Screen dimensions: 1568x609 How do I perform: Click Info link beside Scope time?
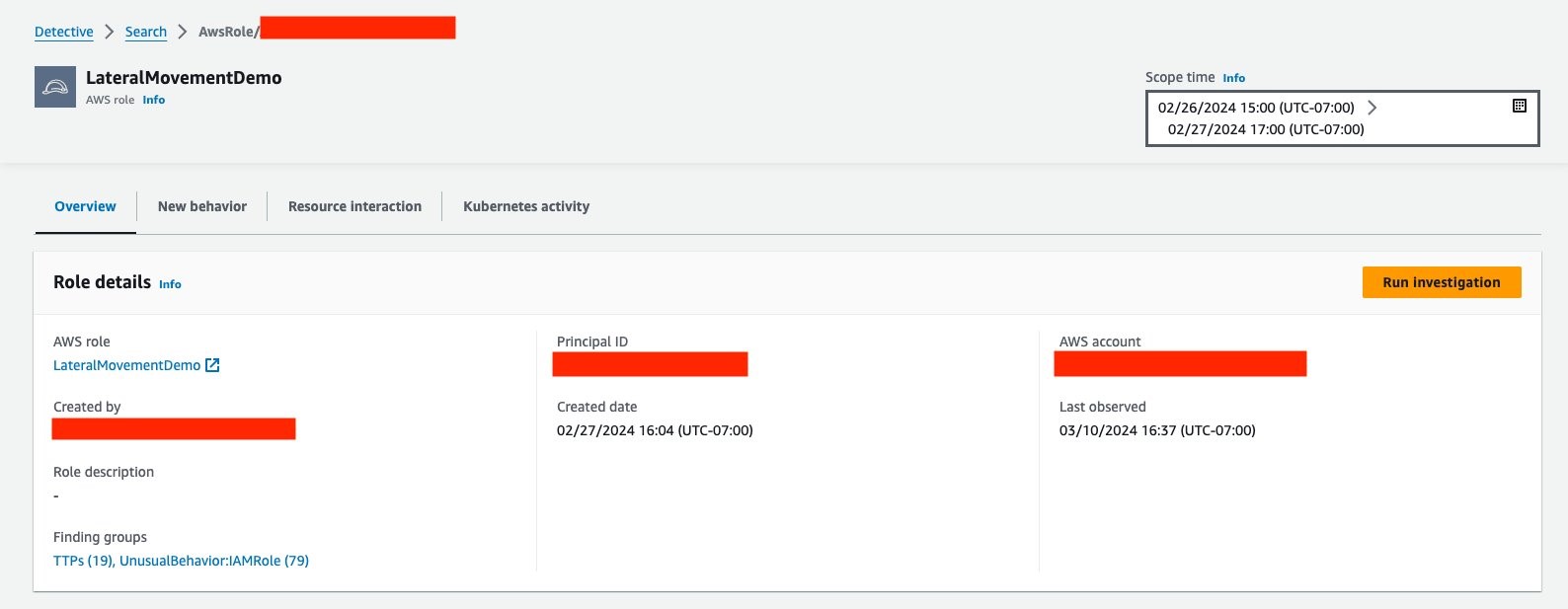[x=1234, y=78]
